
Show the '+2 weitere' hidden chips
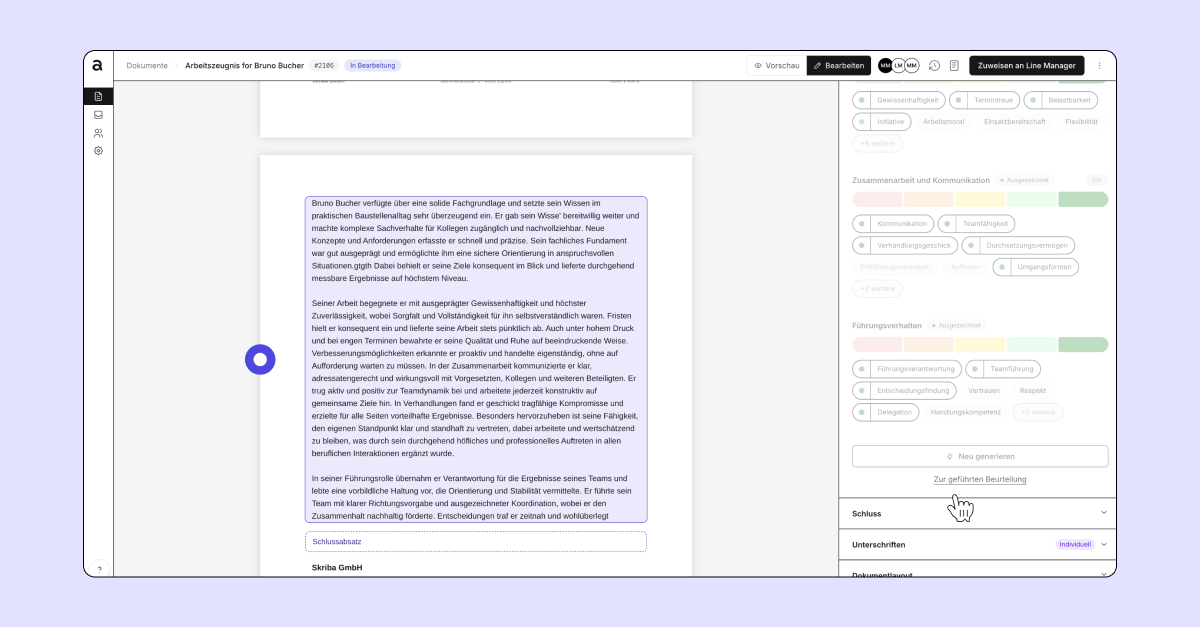pyautogui.click(x=877, y=289)
